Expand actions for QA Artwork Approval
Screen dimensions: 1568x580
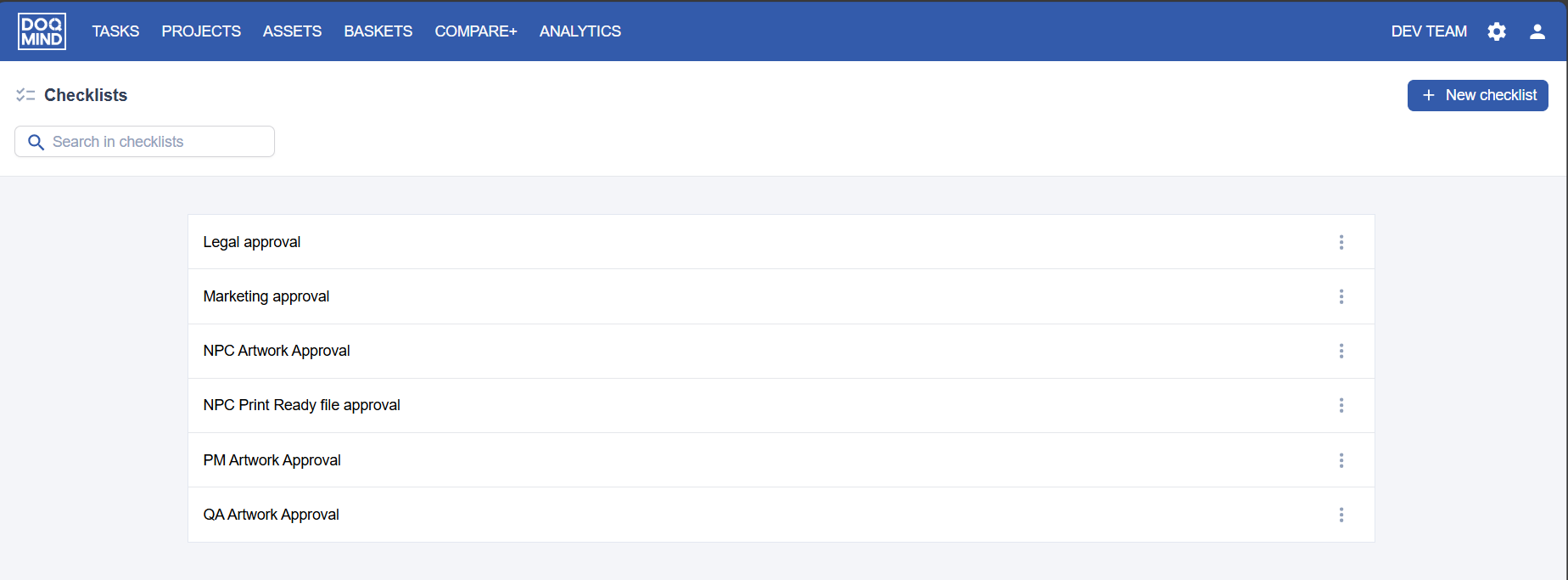click(x=1341, y=515)
